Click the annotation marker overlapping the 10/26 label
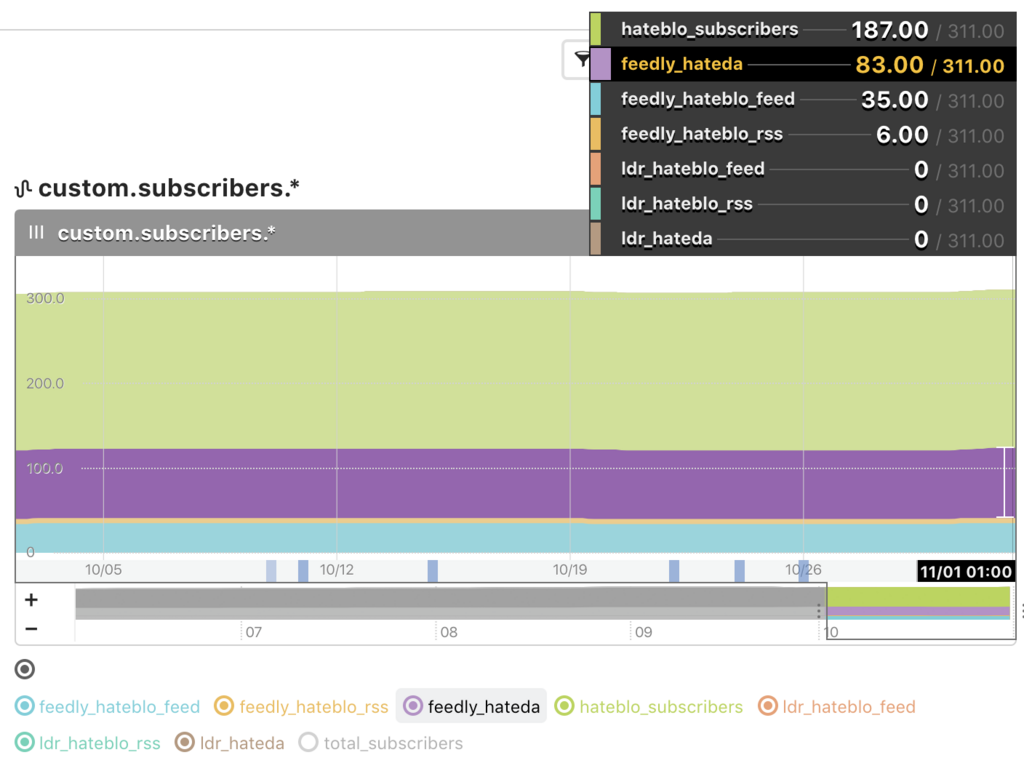 (803, 571)
